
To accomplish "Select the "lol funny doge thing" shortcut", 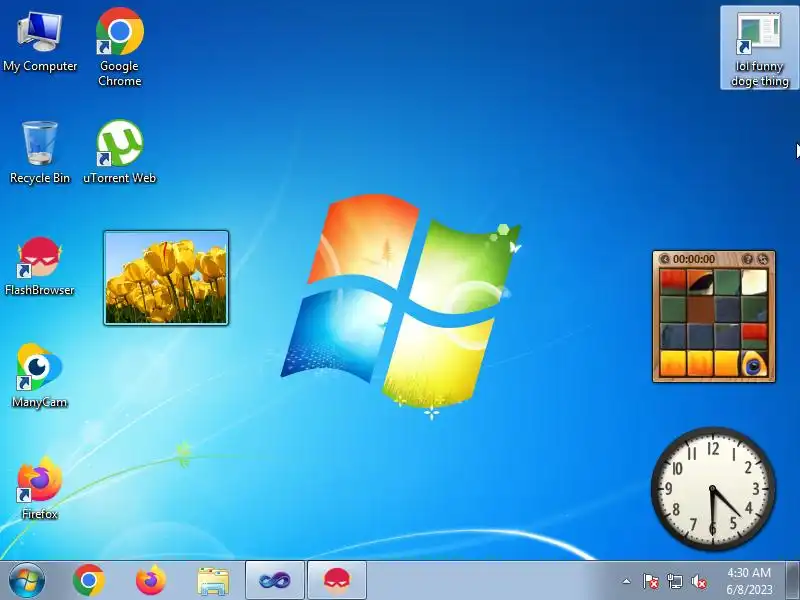I will click(759, 48).
